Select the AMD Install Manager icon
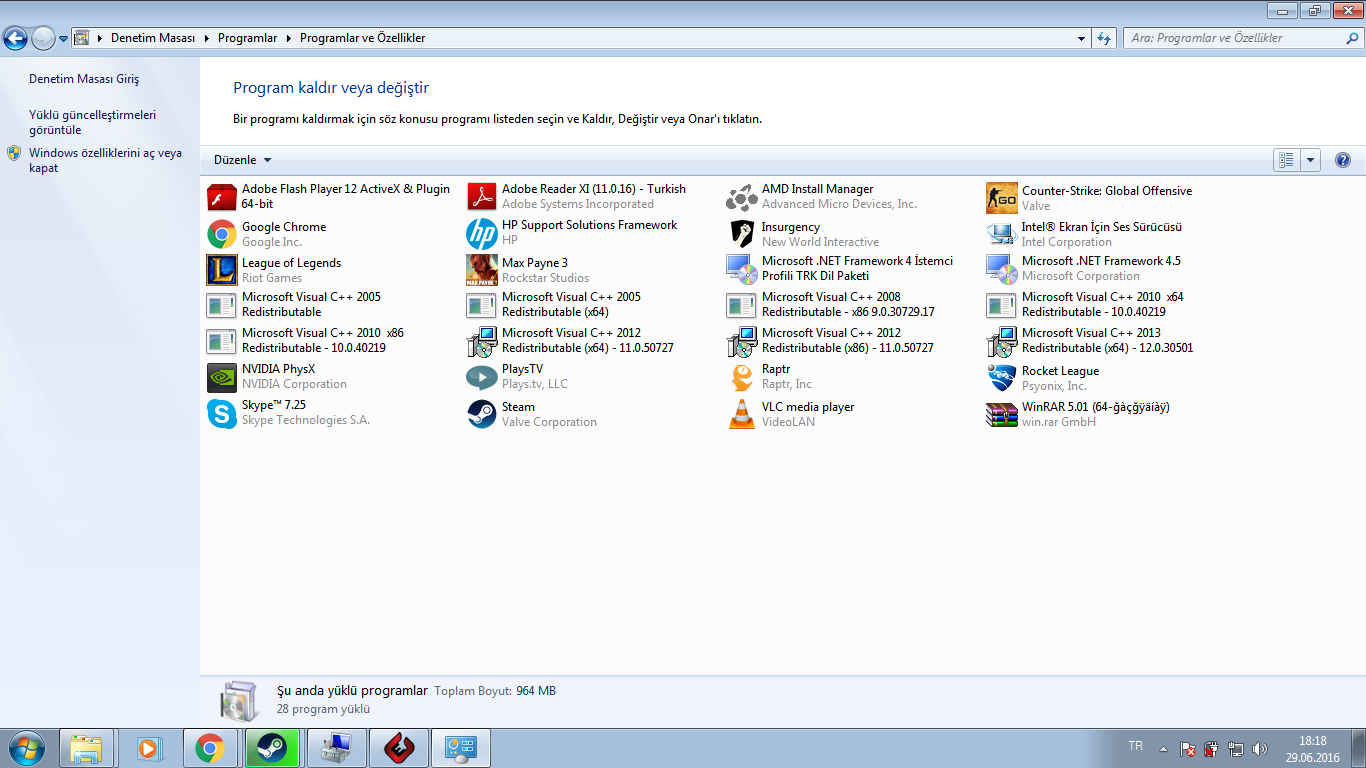 742,197
